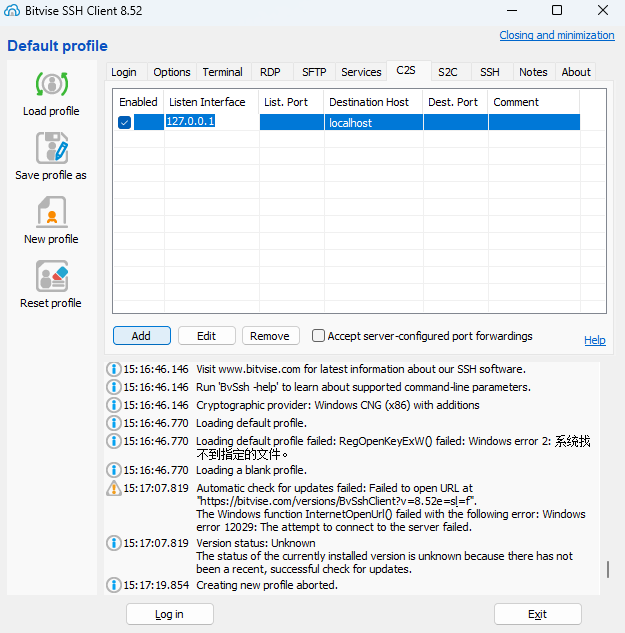625x633 pixels.
Task: Minimize the Bitvise SSH Client window
Action: (512, 10)
